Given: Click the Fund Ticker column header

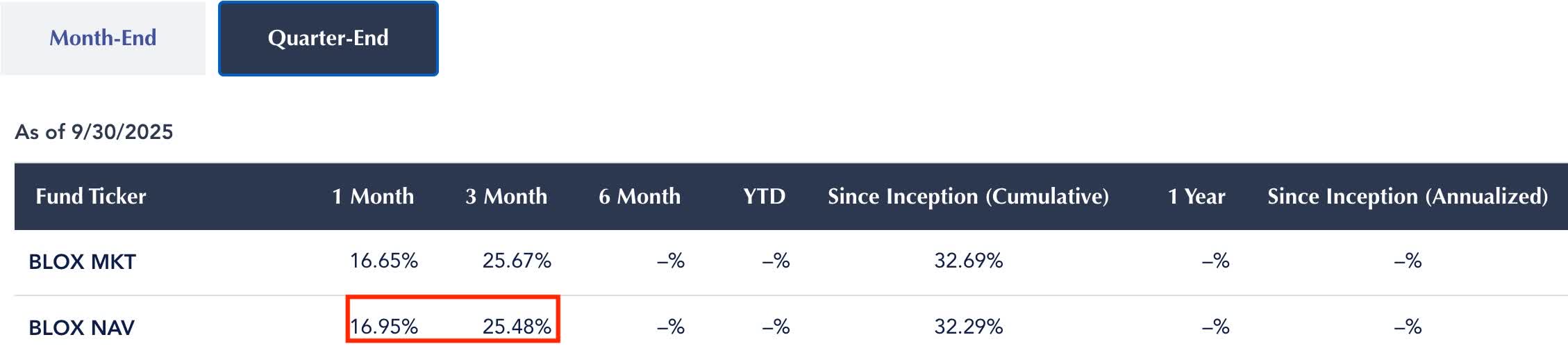Looking at the screenshot, I should tap(91, 197).
